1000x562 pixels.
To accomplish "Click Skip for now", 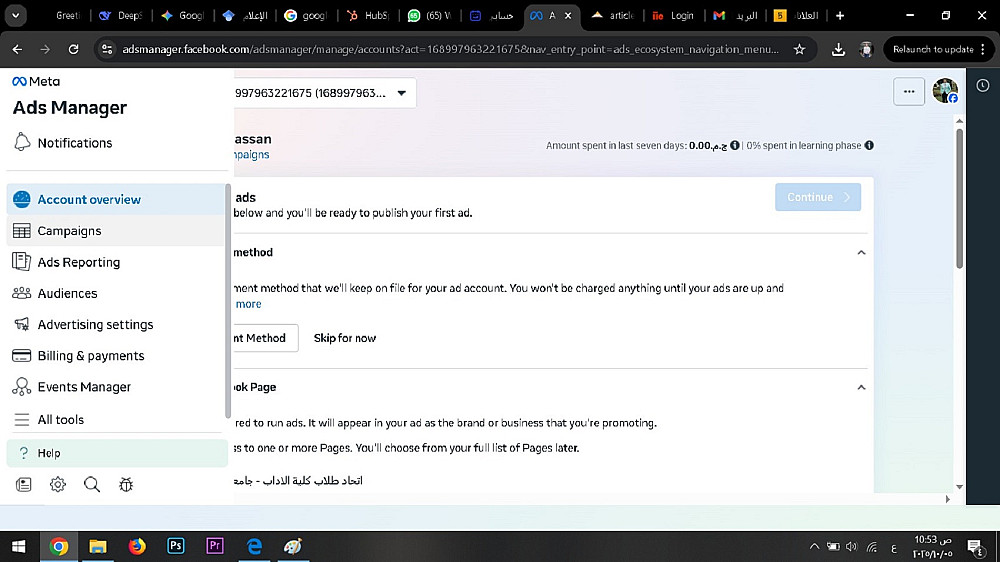I will [x=344, y=338].
